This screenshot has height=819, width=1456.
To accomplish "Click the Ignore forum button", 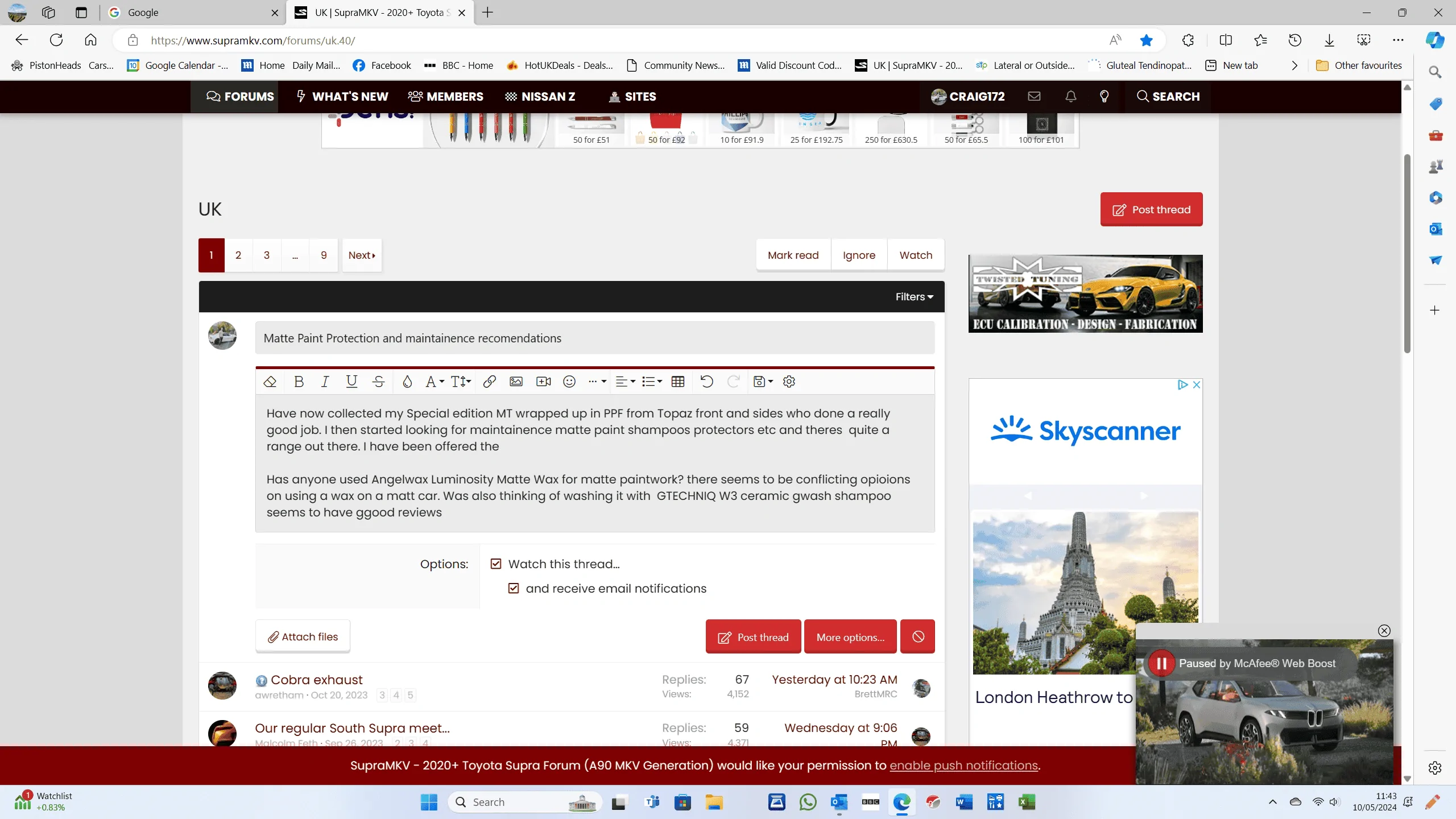I will point(859,255).
